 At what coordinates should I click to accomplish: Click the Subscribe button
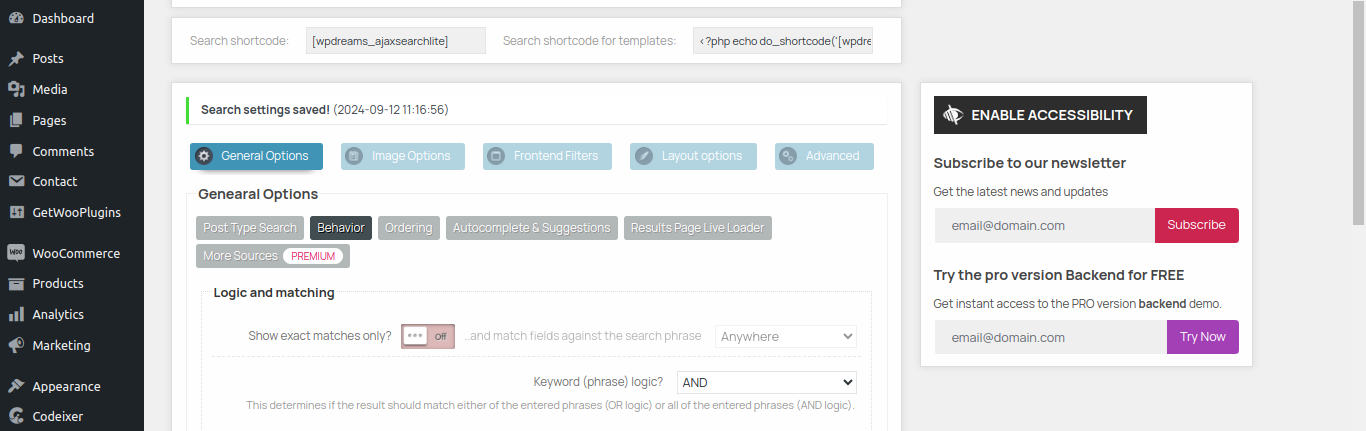coord(1197,225)
